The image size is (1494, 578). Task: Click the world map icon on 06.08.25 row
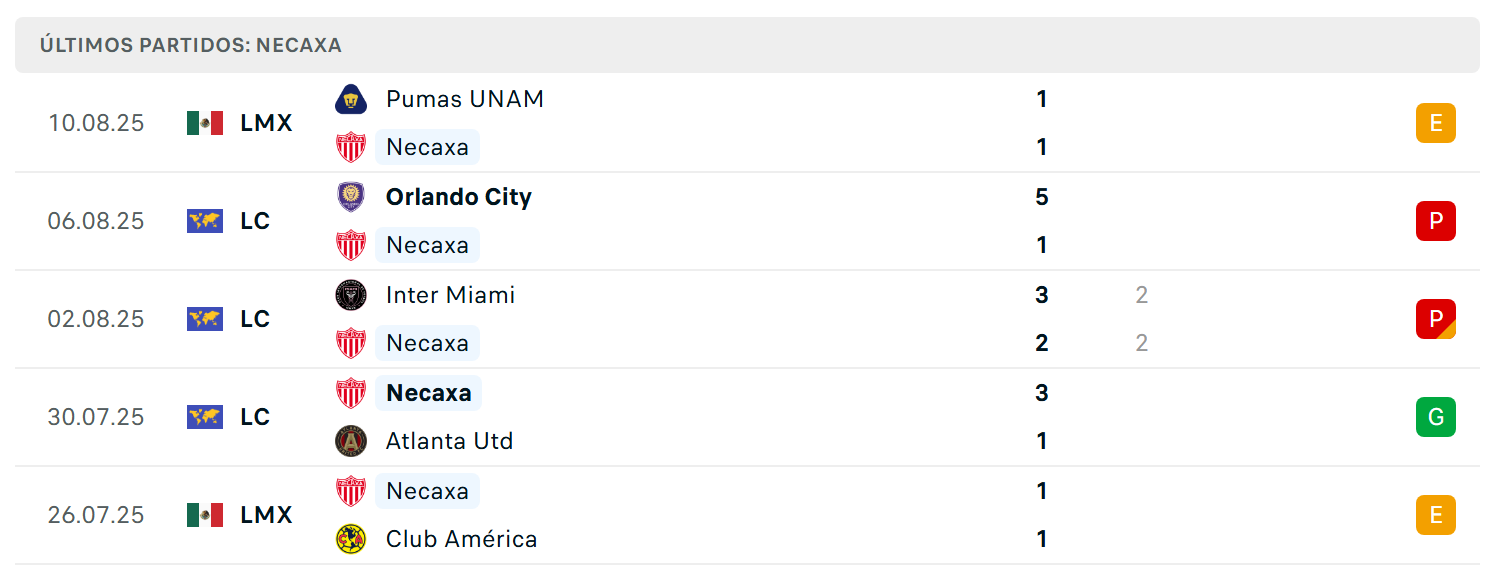click(205, 221)
